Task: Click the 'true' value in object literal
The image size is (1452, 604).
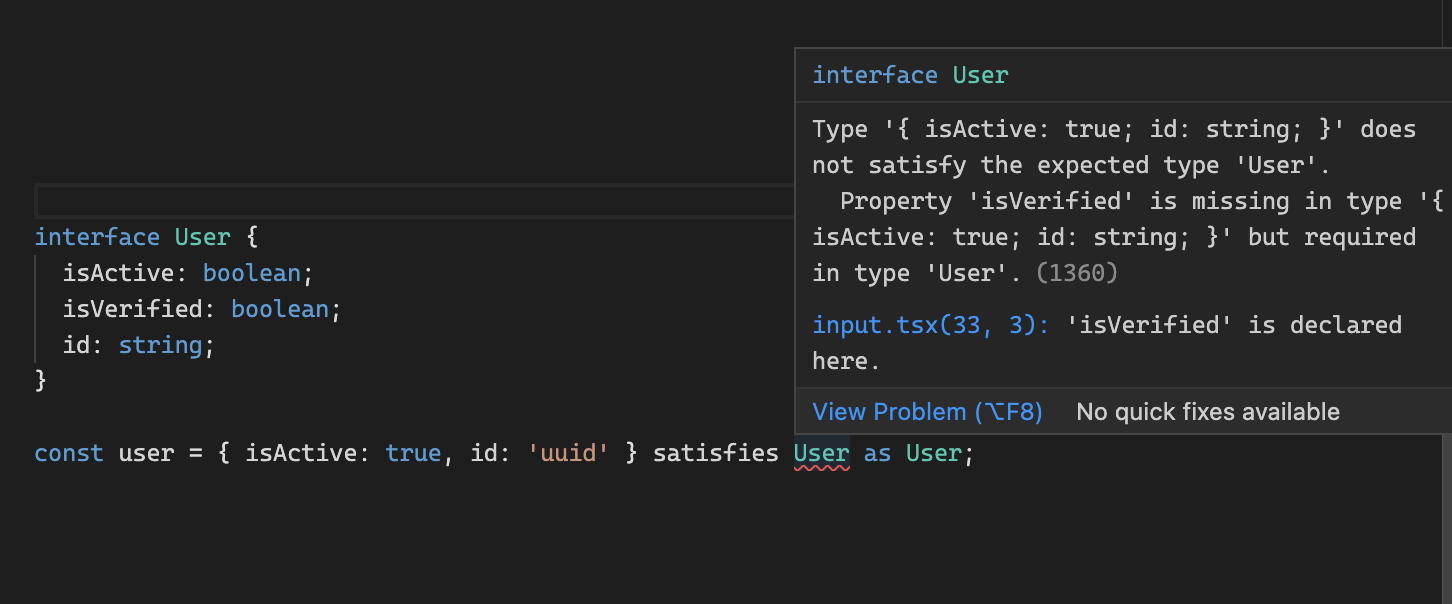Action: [x=413, y=454]
